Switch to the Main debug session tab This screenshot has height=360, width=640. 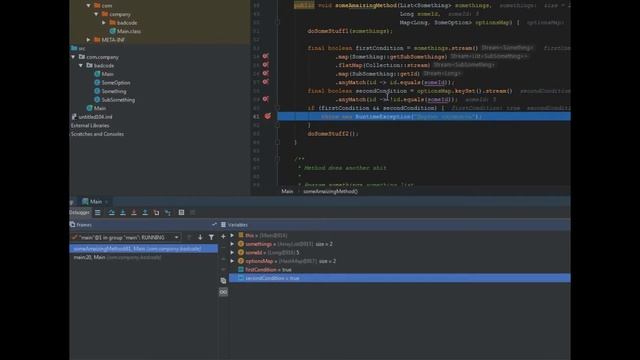coord(93,202)
